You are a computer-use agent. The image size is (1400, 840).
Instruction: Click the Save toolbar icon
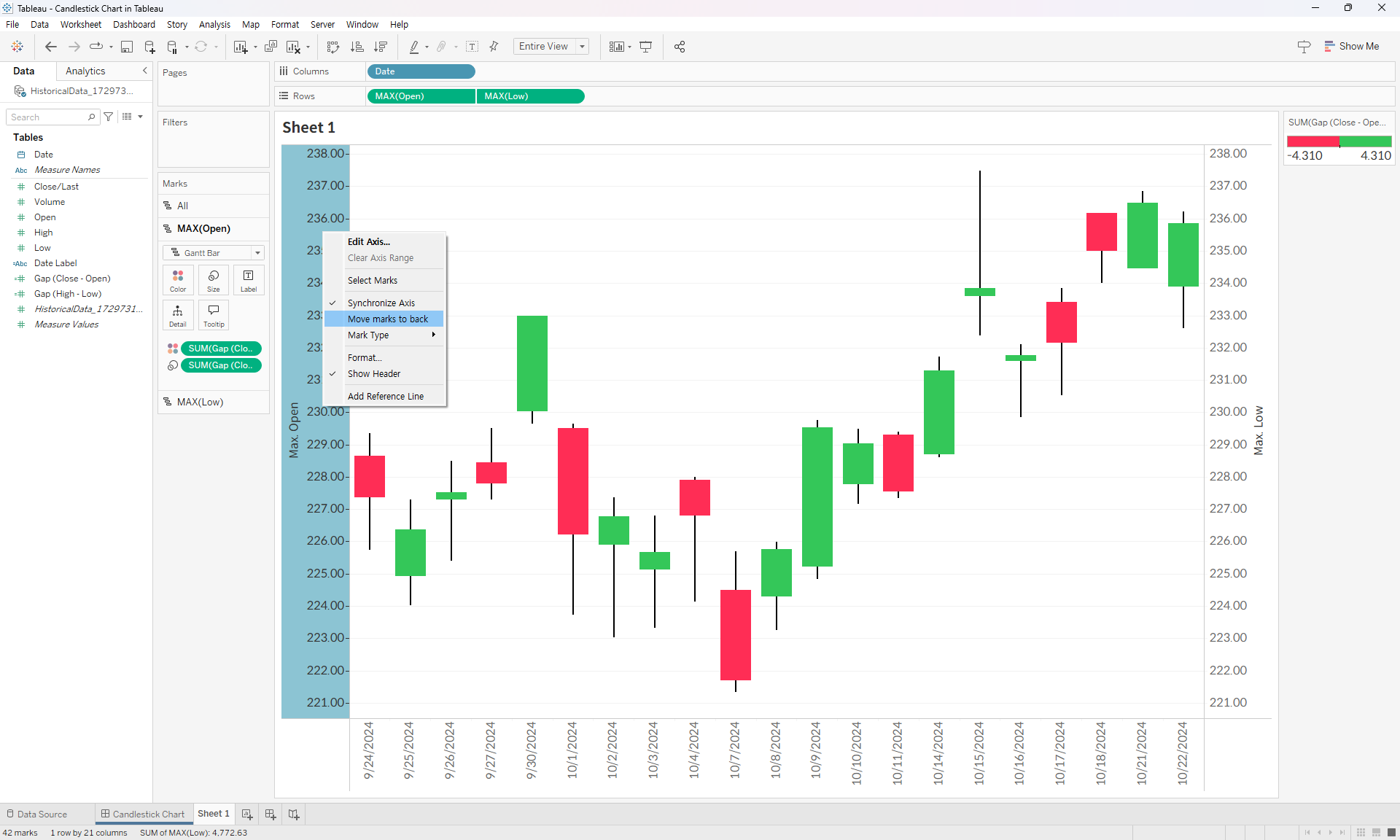tap(127, 47)
